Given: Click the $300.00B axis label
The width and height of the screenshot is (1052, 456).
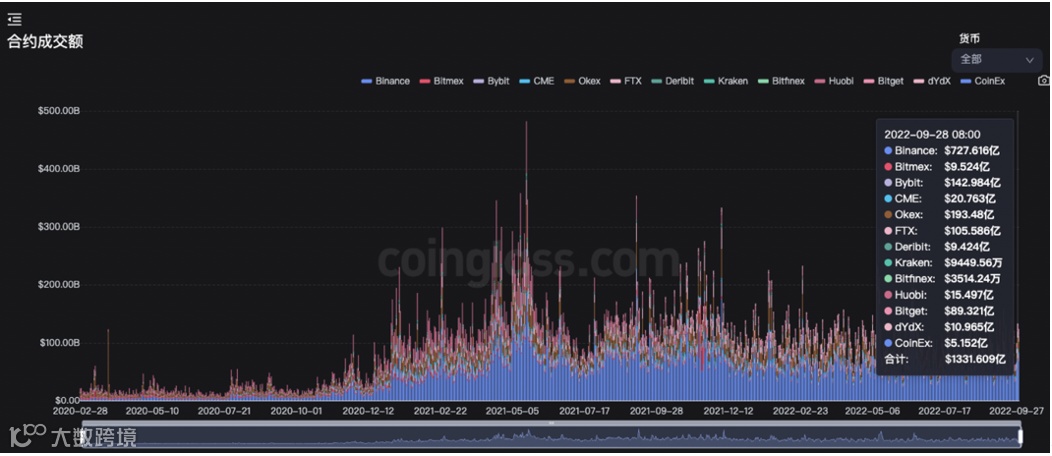Looking at the screenshot, I should [59, 227].
